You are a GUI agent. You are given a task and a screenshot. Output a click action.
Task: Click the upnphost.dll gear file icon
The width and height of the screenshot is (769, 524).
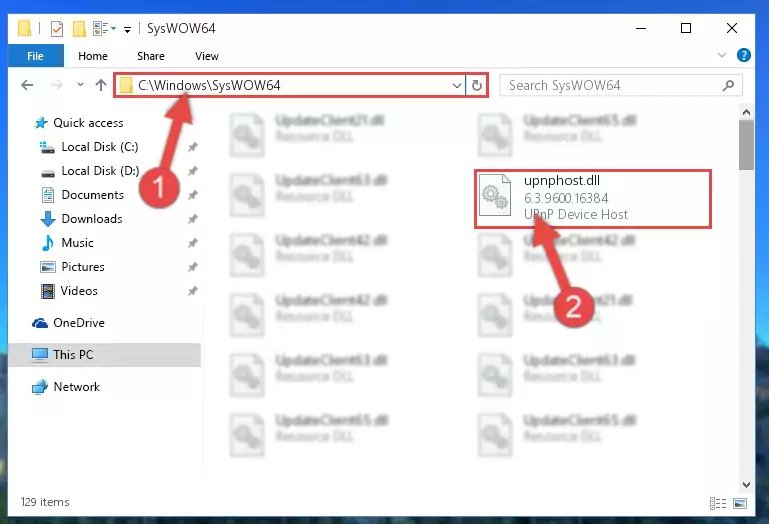[x=495, y=196]
